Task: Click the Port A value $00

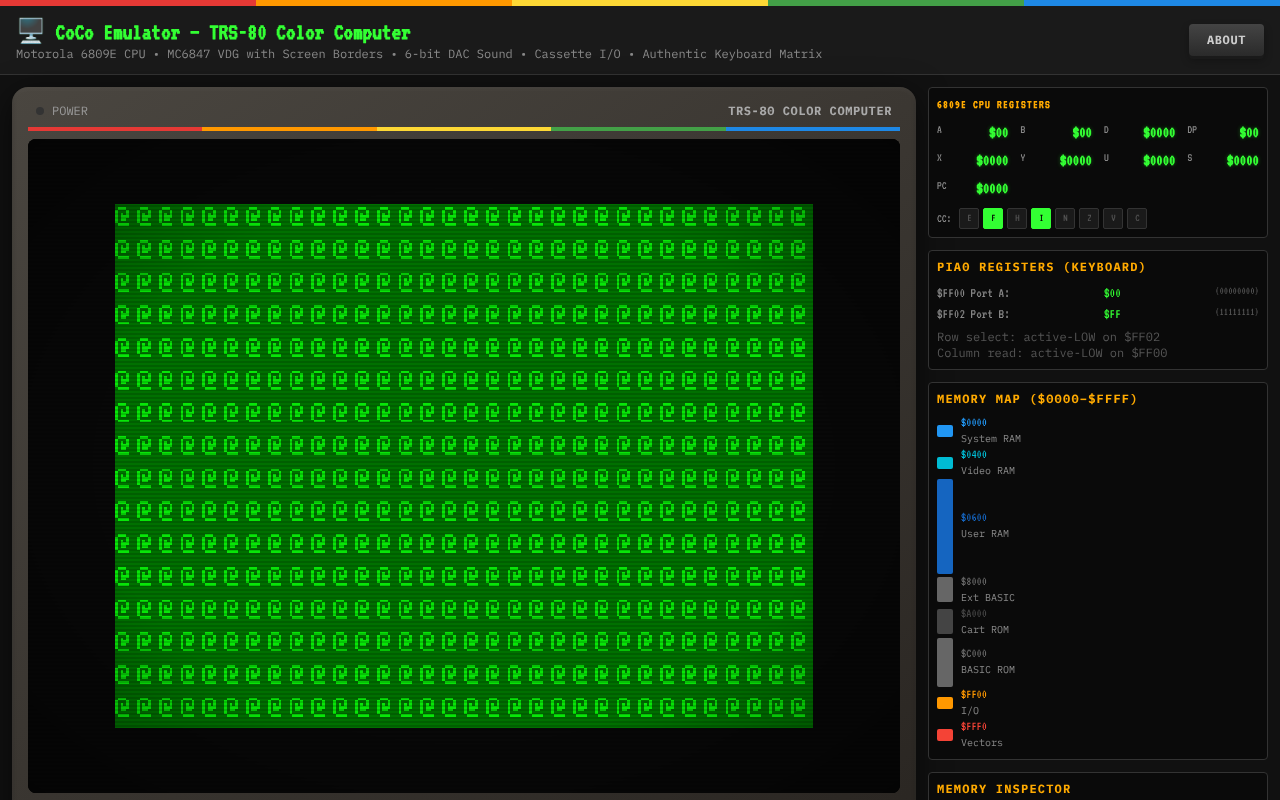Action: [1112, 294]
